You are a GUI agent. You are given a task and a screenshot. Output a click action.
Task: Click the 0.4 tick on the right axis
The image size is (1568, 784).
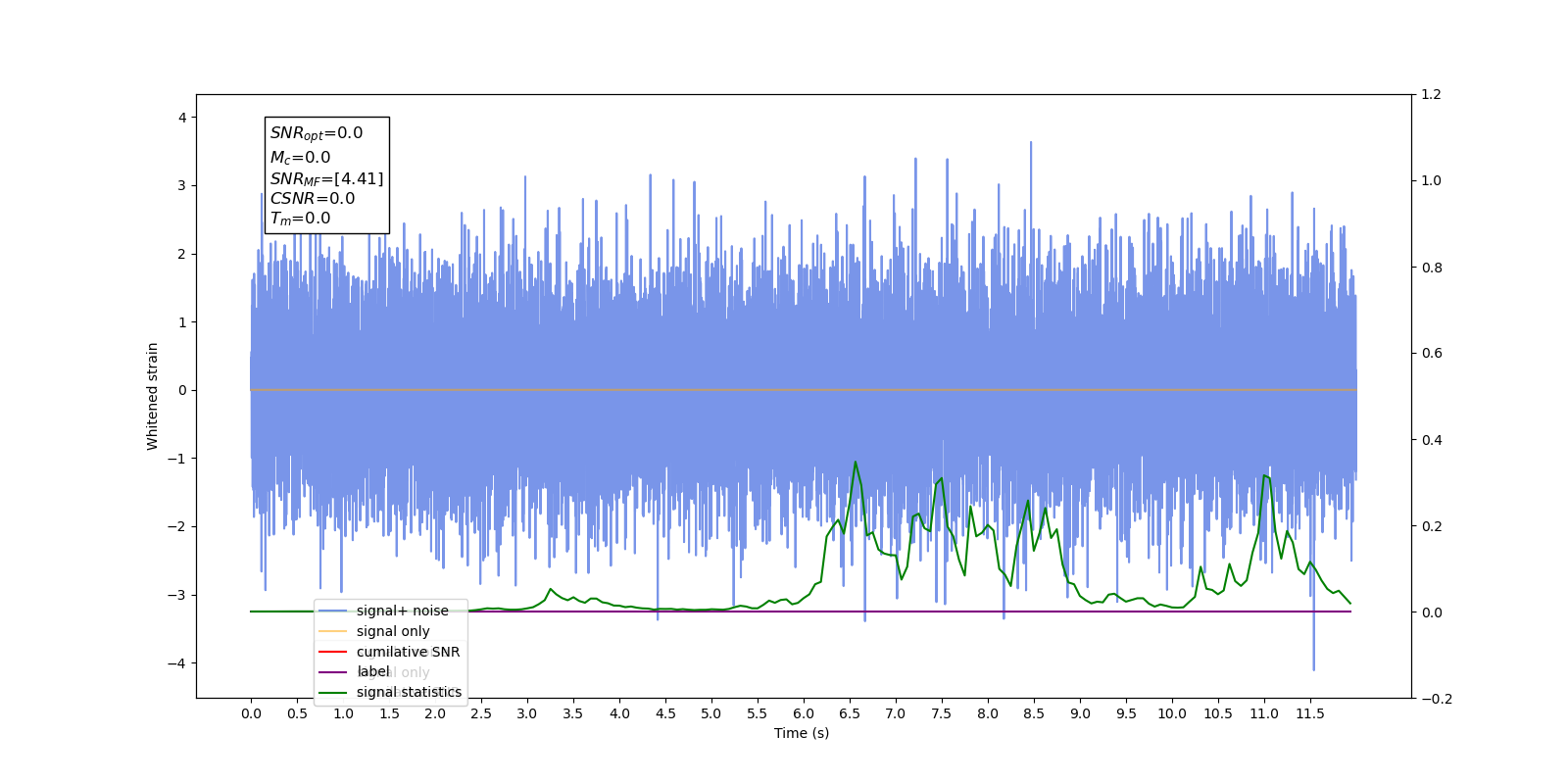click(1432, 440)
